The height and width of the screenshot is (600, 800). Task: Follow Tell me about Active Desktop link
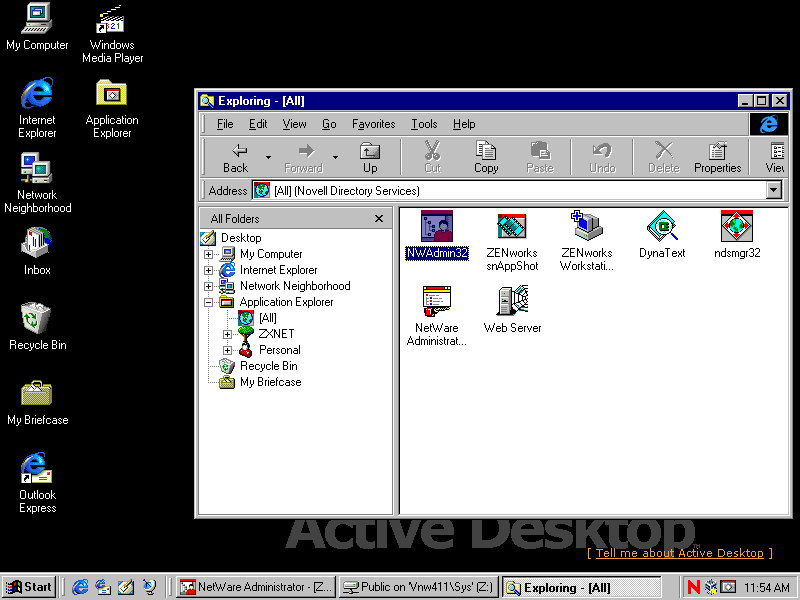pyautogui.click(x=680, y=553)
